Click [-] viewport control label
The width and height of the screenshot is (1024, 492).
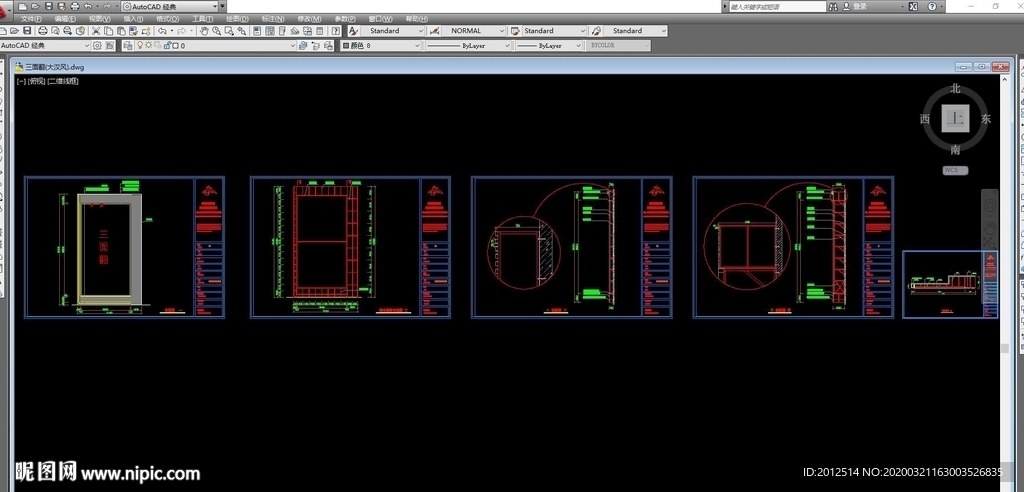pos(22,81)
